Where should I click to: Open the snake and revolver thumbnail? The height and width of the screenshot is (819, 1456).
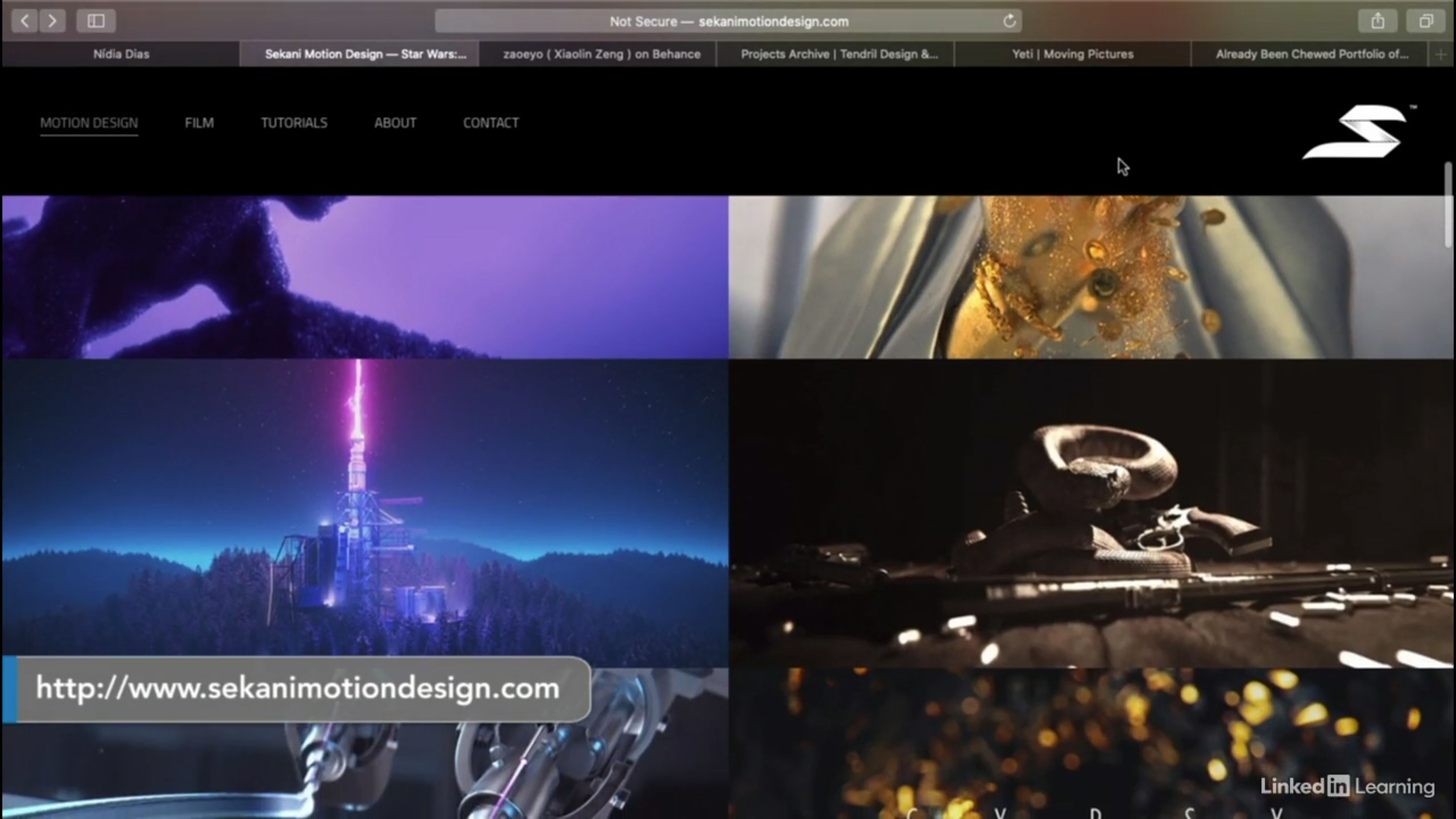[x=1091, y=513]
